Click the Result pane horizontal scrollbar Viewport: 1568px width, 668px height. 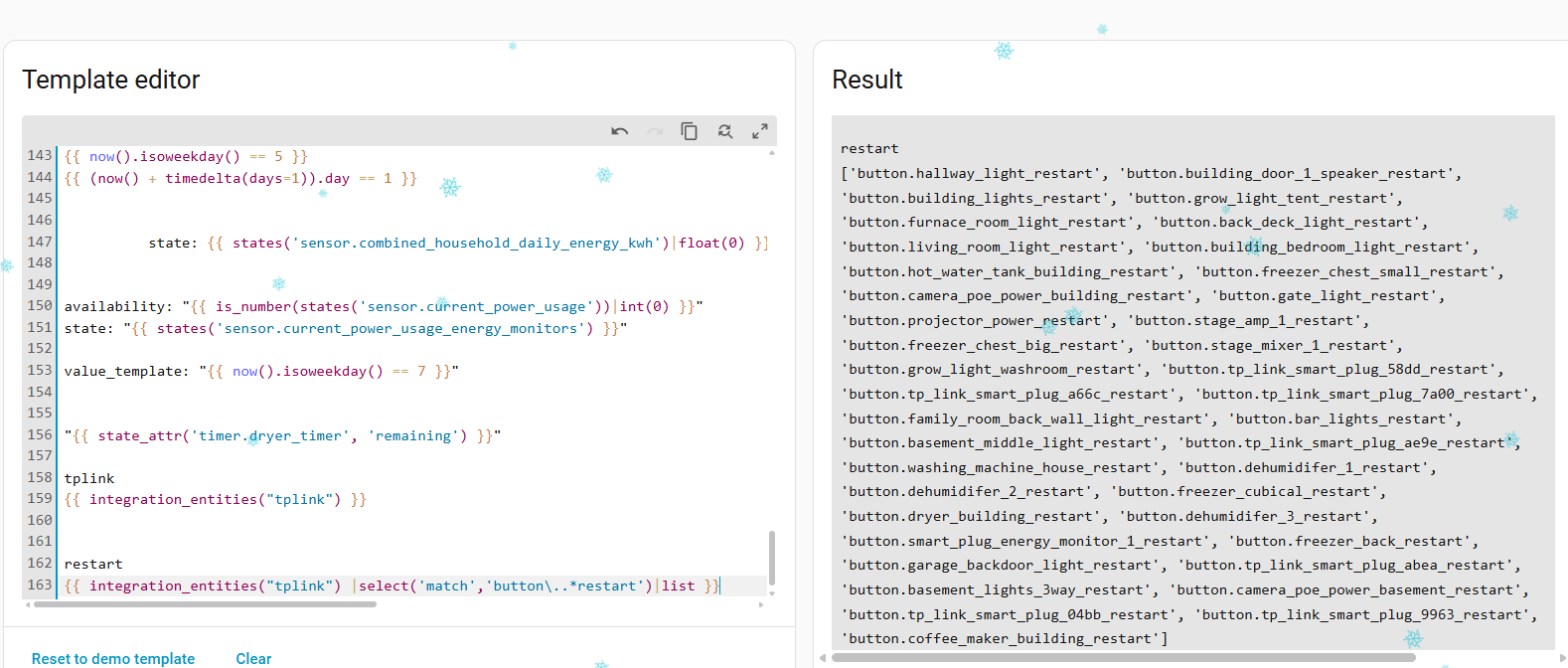1123,658
